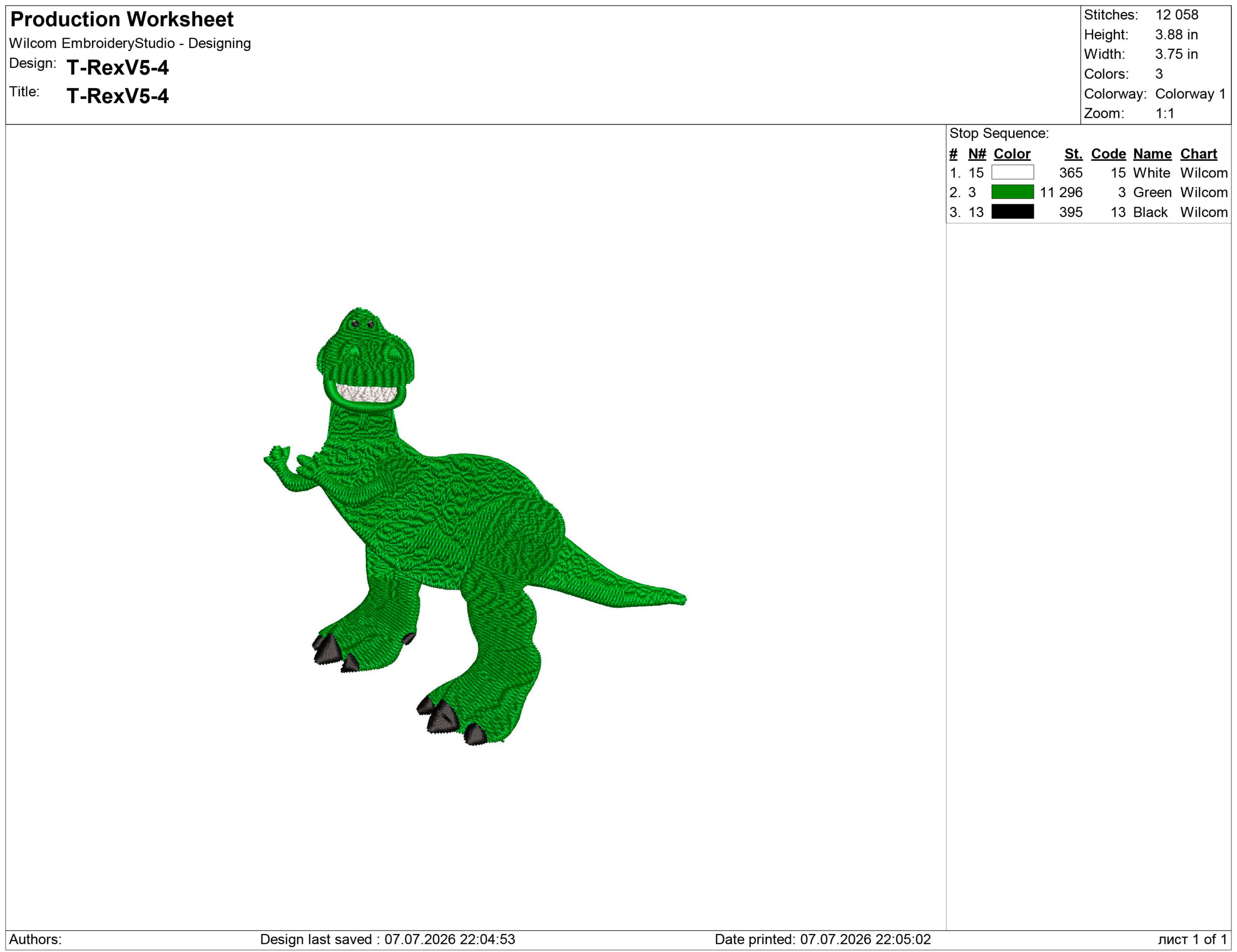Click the green color swatch in stop sequence
1237x952 pixels.
coord(1012,192)
